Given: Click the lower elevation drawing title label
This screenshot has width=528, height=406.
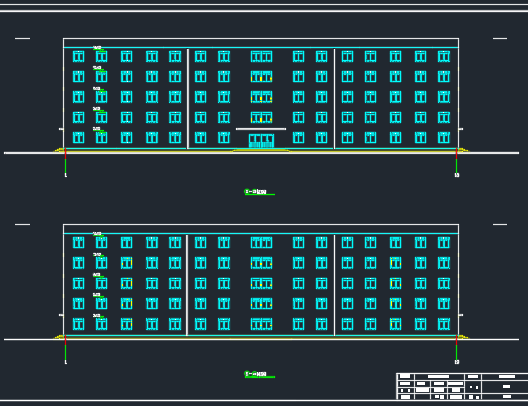Looking at the screenshot, I should click(259, 374).
